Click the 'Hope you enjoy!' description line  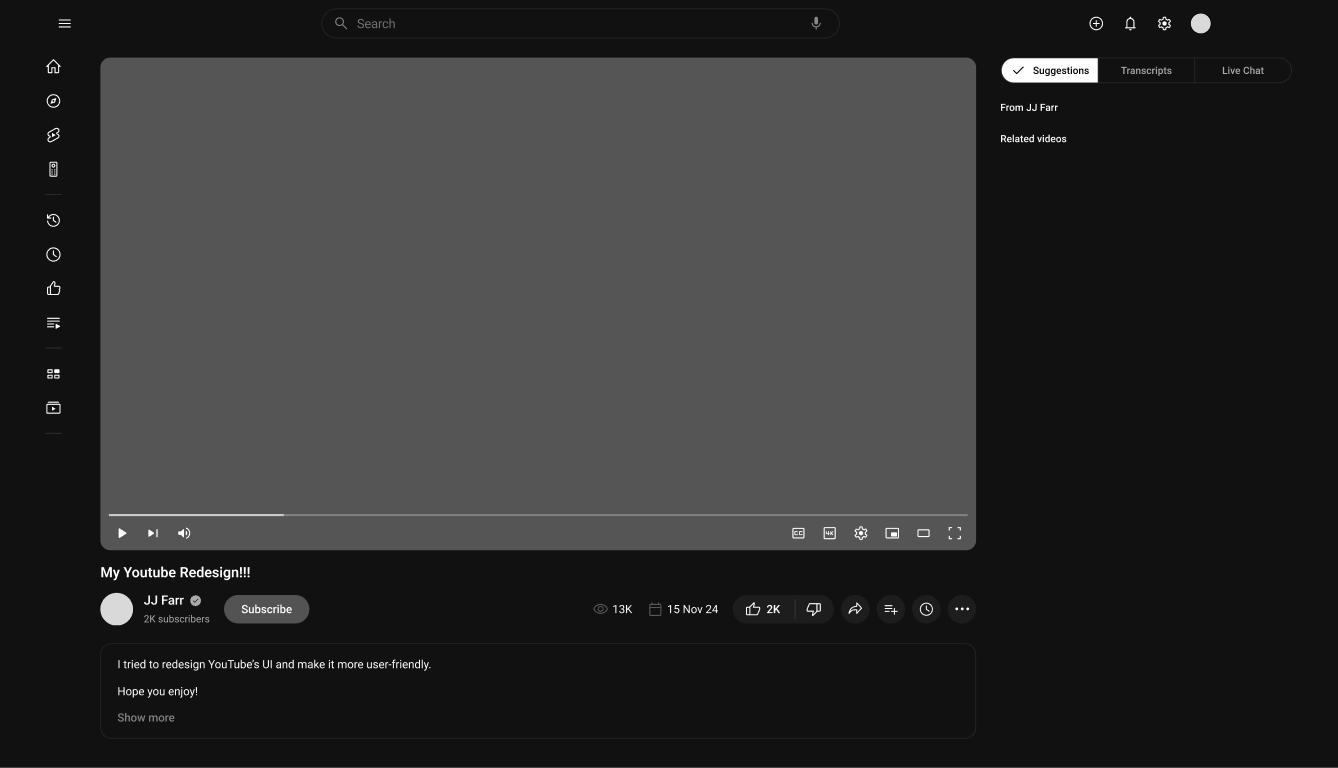(x=158, y=691)
